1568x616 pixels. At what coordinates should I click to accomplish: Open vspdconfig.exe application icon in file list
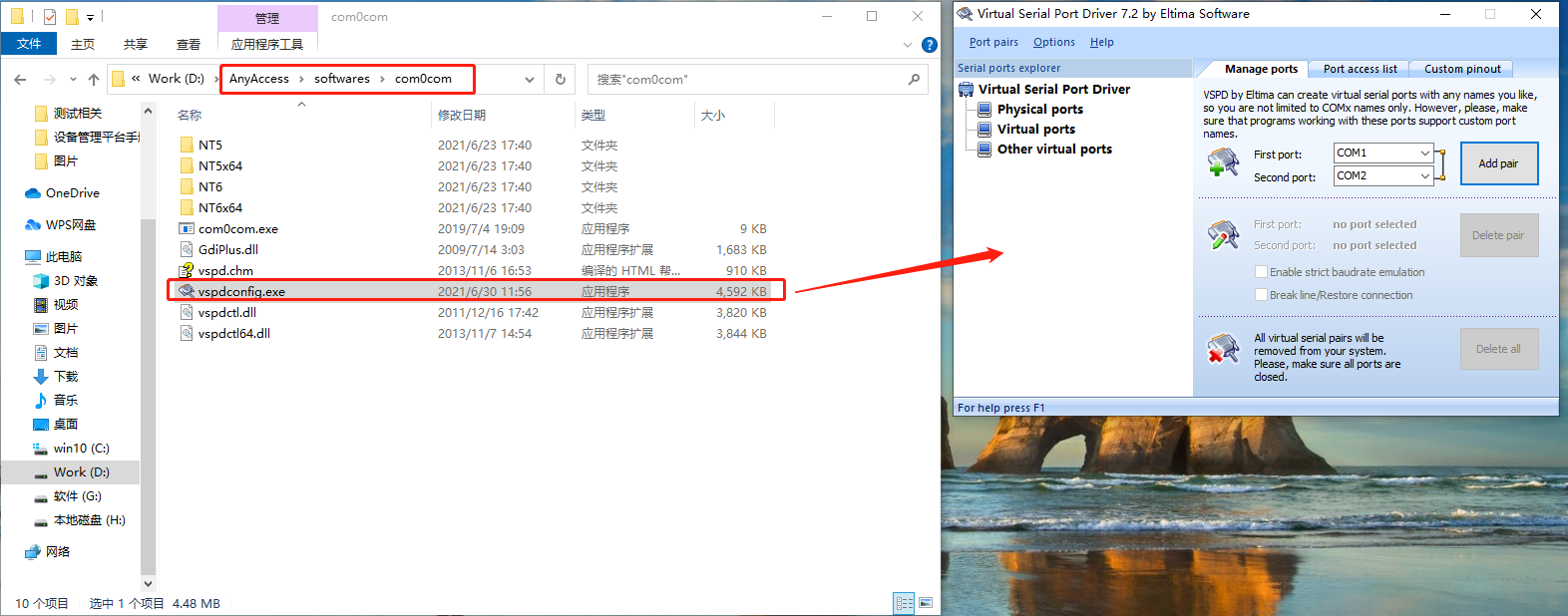pos(187,291)
